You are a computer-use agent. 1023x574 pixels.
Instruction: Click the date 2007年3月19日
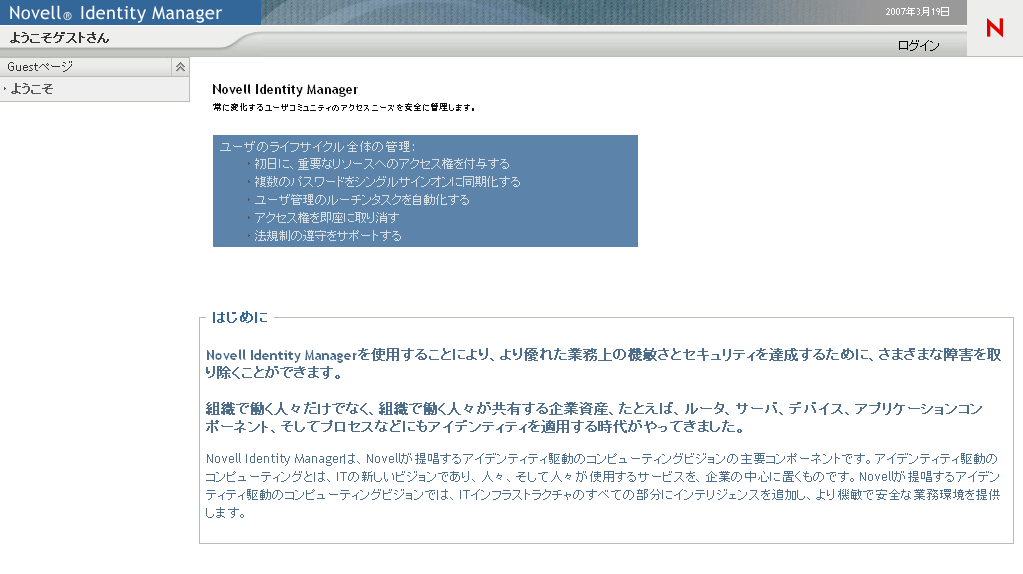pos(917,12)
